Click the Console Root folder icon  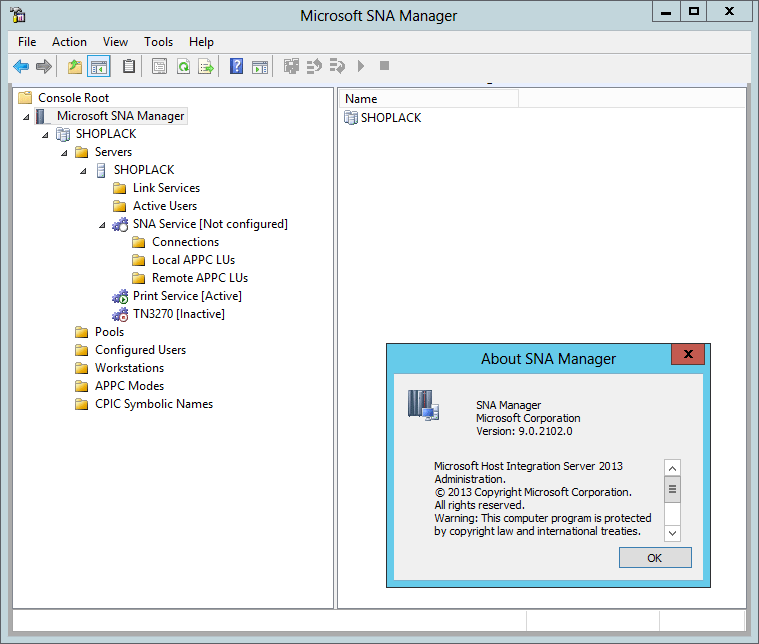(x=25, y=98)
